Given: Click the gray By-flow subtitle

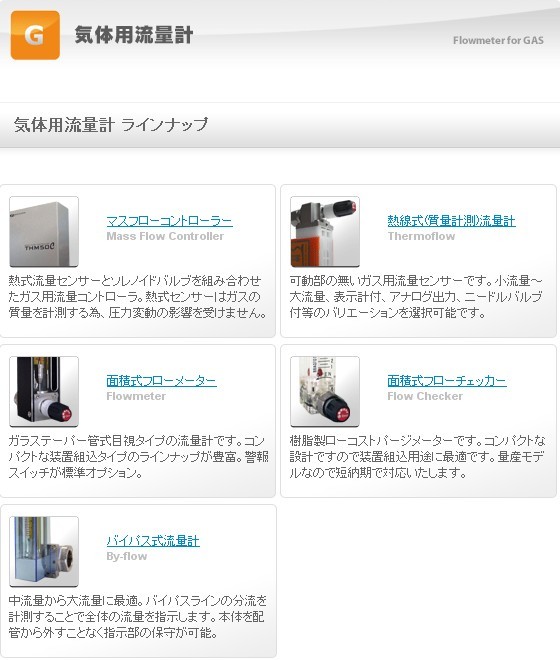Looking at the screenshot, I should (x=127, y=556).
